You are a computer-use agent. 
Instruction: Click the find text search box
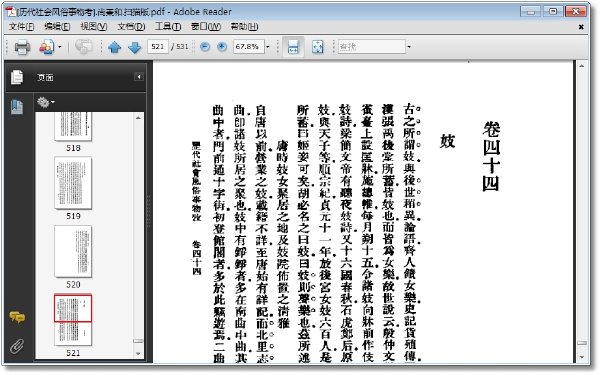point(371,47)
